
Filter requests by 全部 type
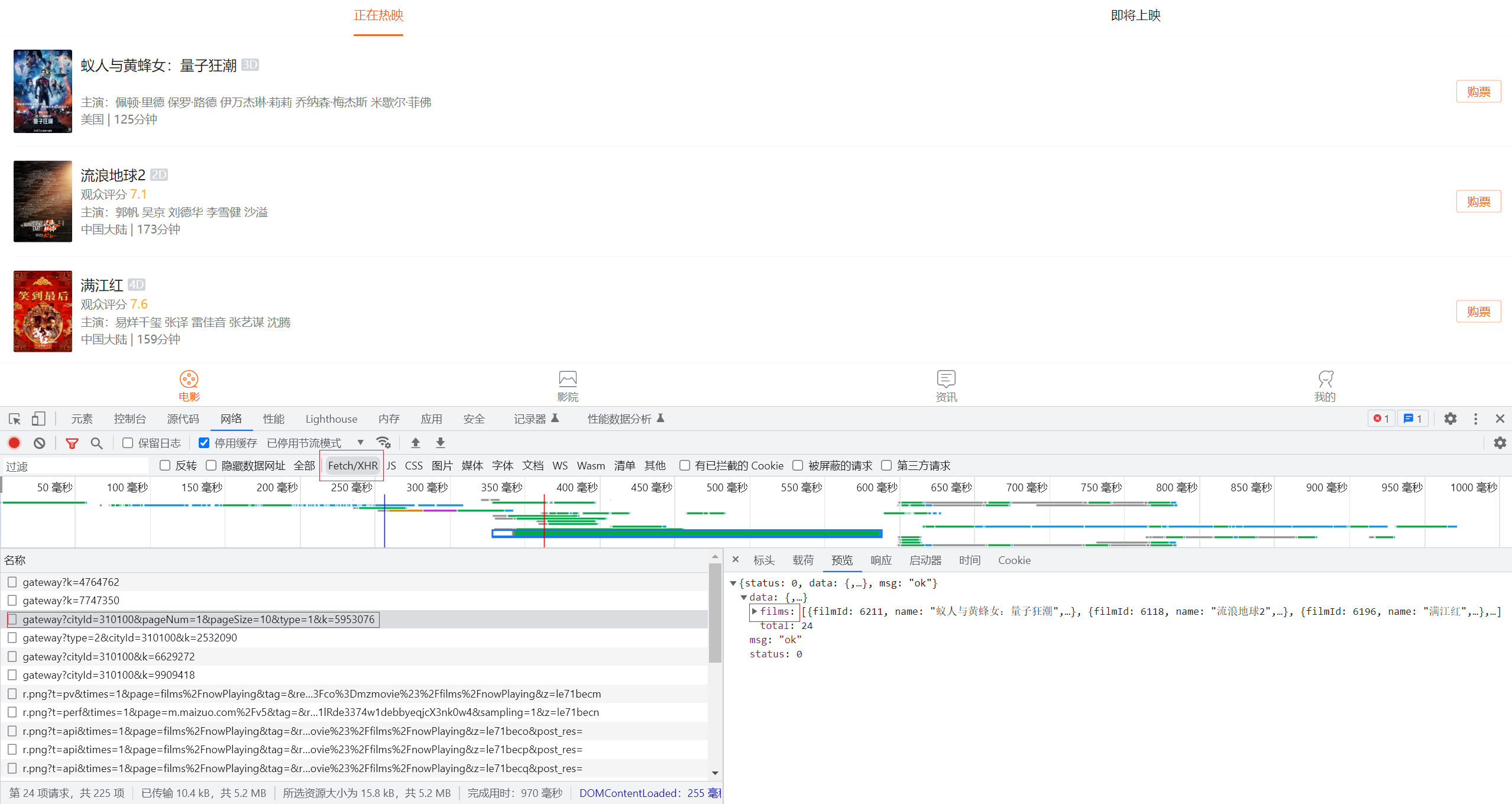305,465
